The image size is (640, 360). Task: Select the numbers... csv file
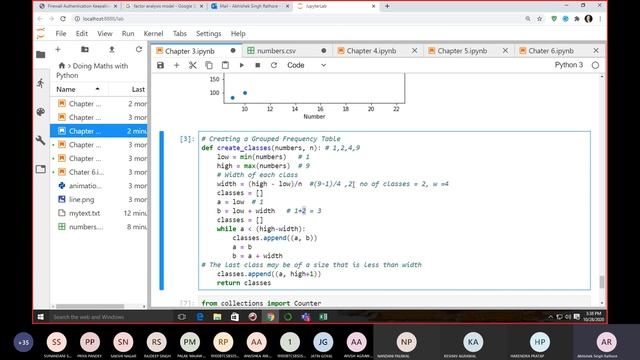coord(98,227)
